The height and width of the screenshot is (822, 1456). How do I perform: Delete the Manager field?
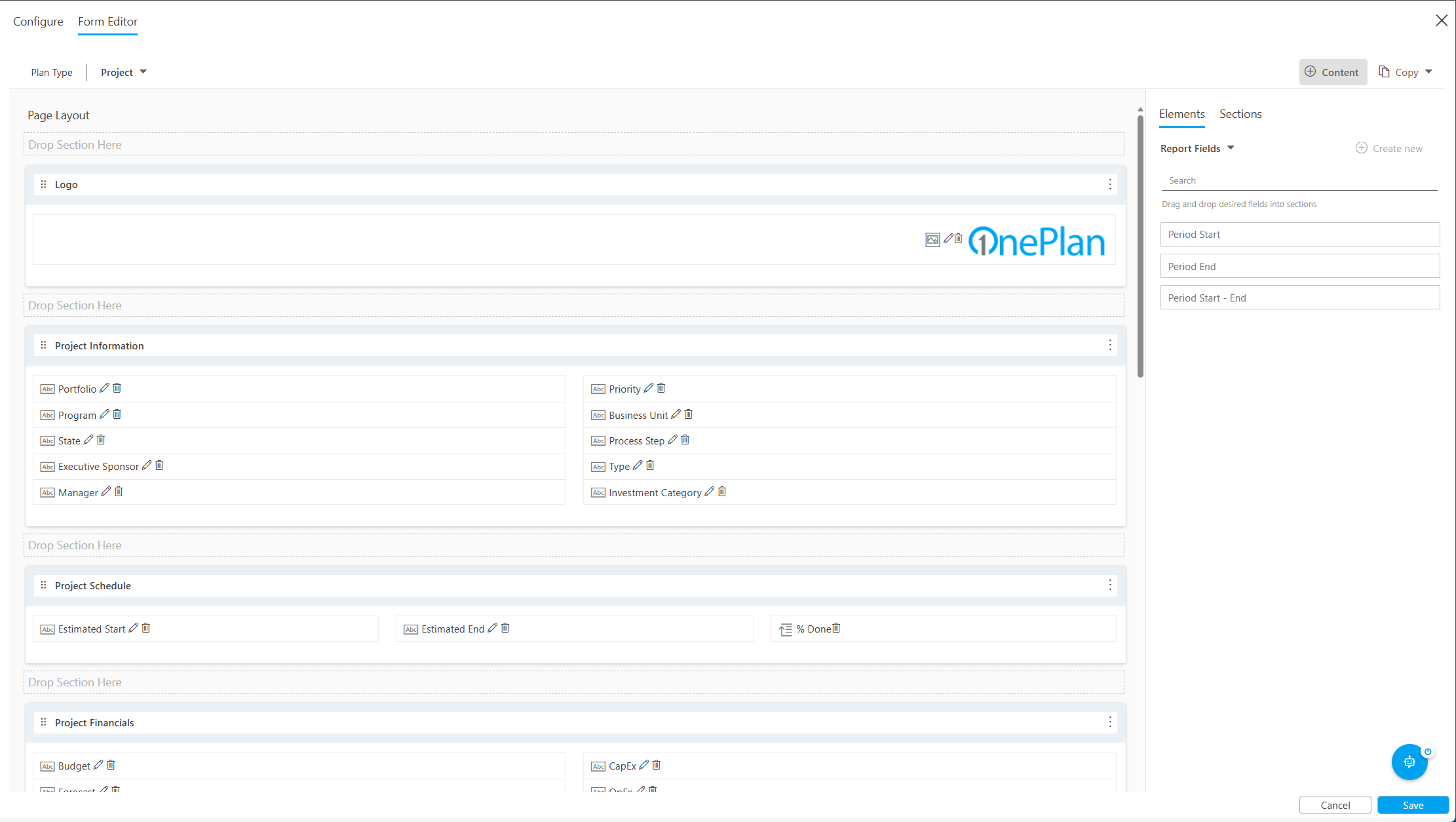[119, 492]
